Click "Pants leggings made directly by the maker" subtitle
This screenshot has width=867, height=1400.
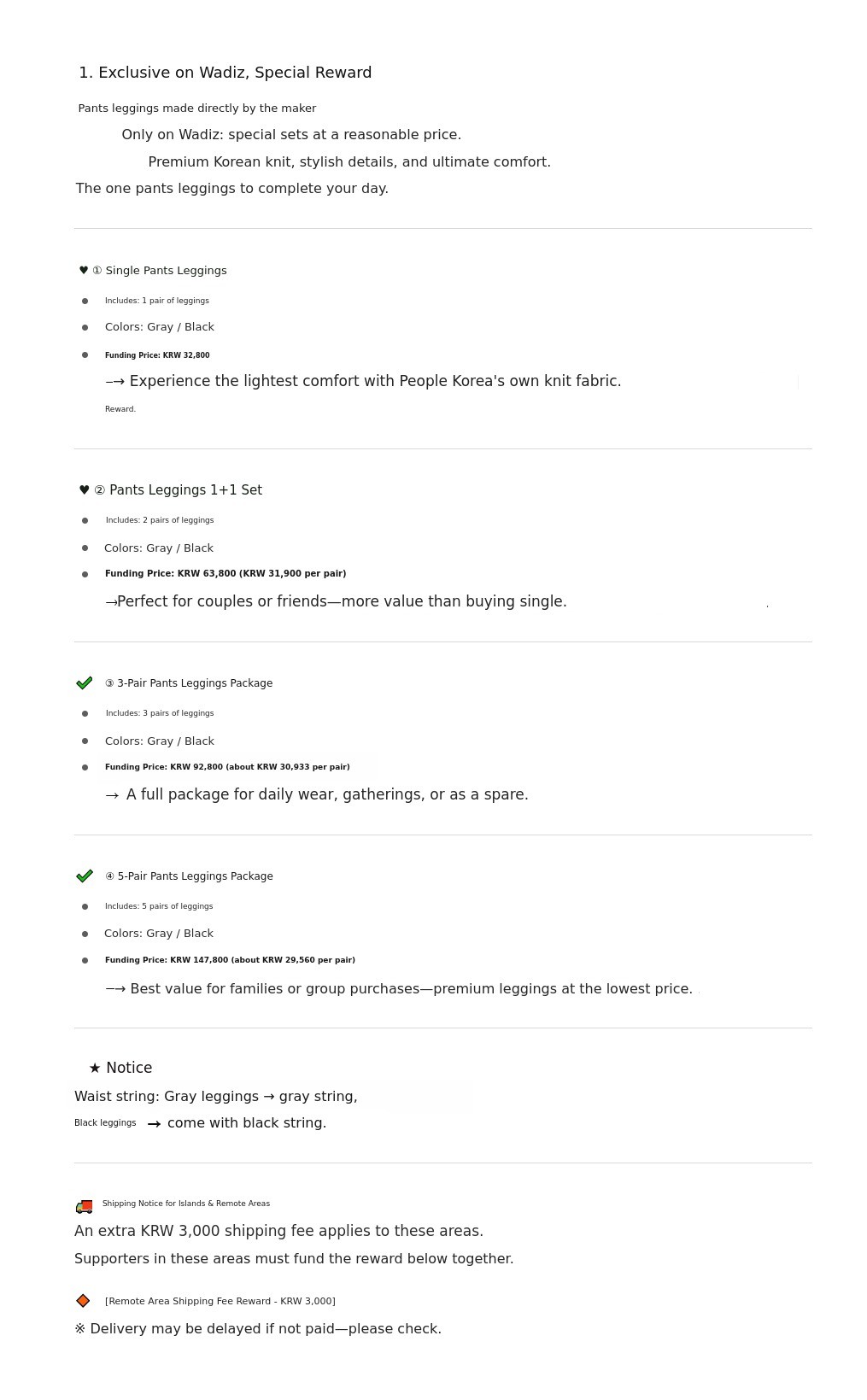197,108
